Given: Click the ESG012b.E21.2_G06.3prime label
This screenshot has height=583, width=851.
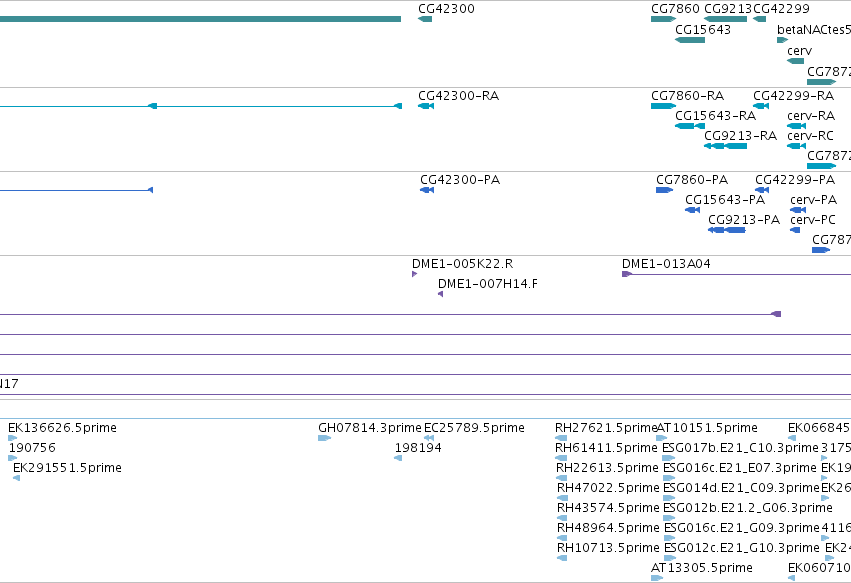Looking at the screenshot, I should (x=748, y=508).
